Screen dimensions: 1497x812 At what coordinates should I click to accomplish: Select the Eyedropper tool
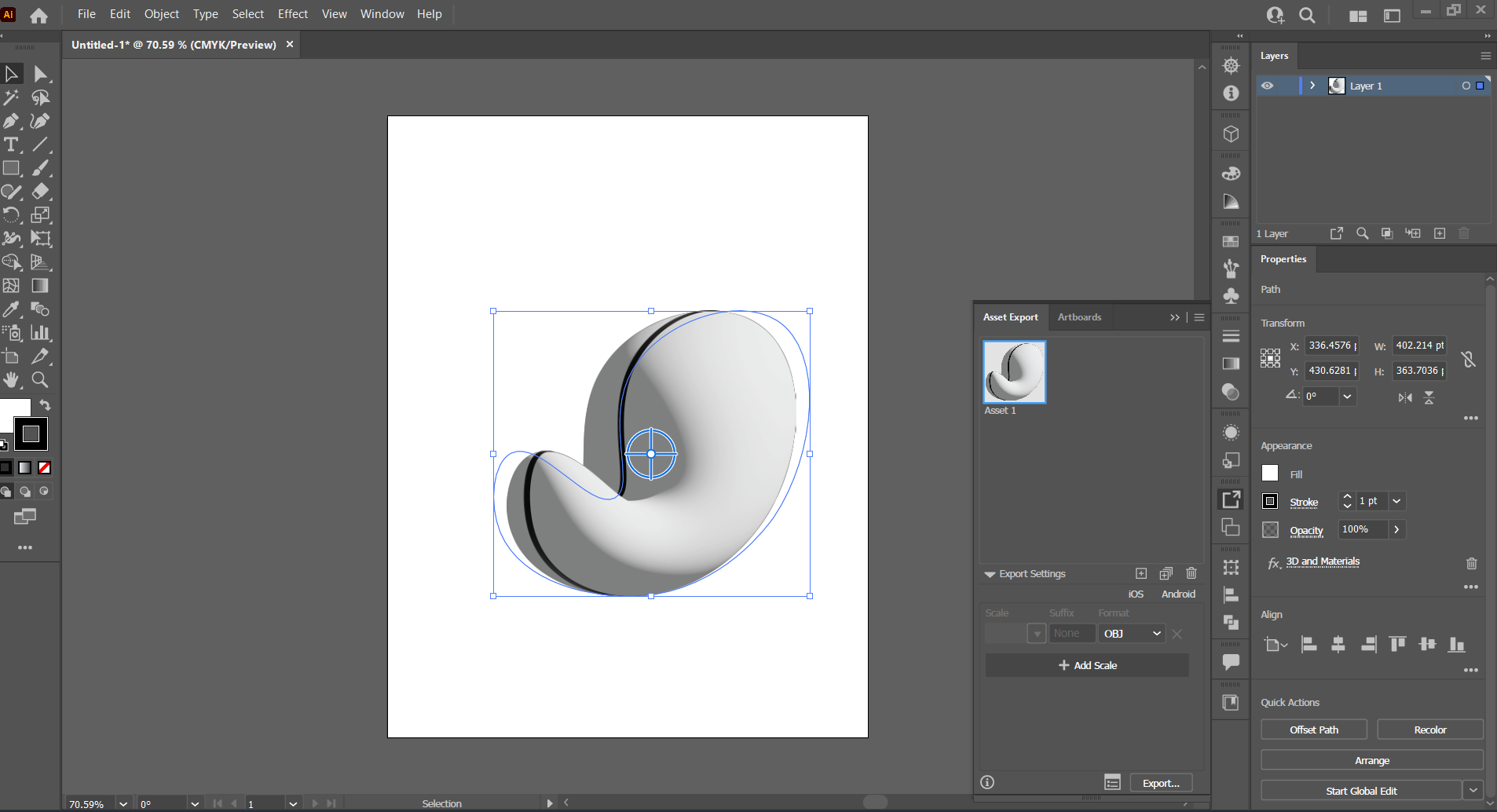click(x=12, y=309)
